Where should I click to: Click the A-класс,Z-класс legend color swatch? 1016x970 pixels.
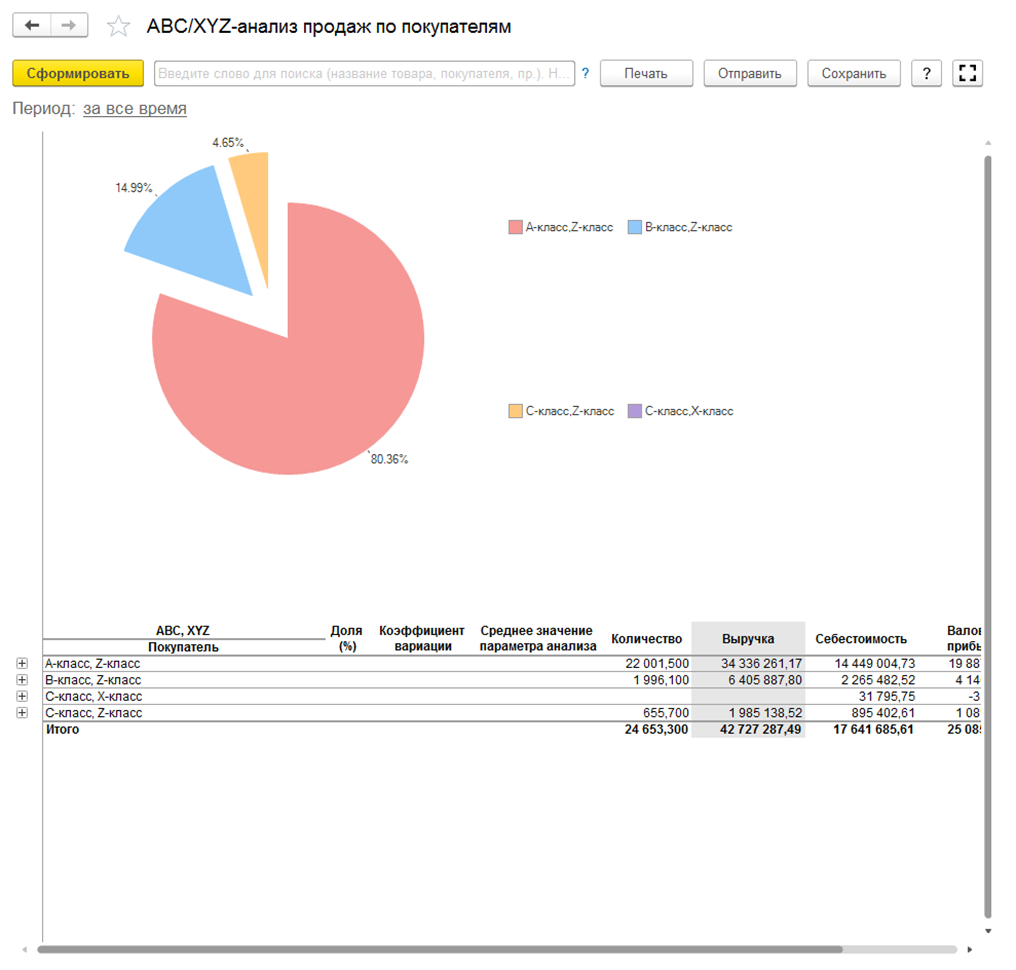[x=515, y=228]
